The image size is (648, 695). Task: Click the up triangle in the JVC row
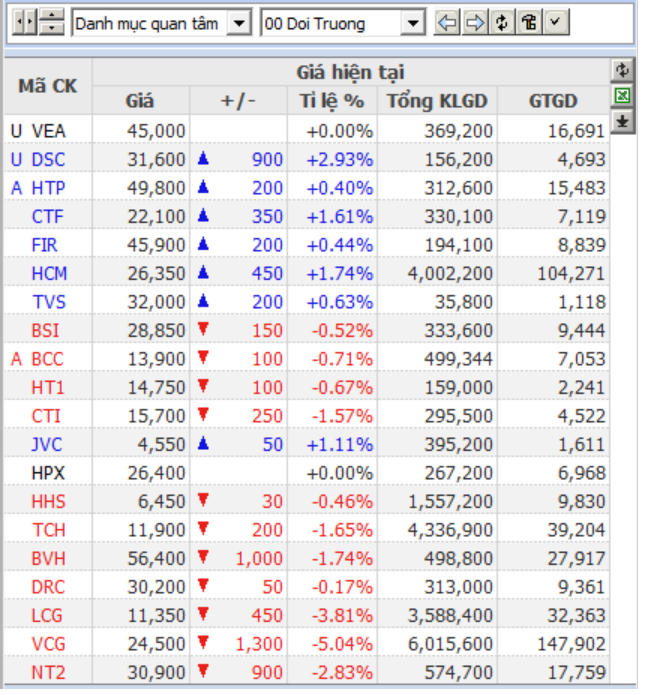tap(203, 443)
